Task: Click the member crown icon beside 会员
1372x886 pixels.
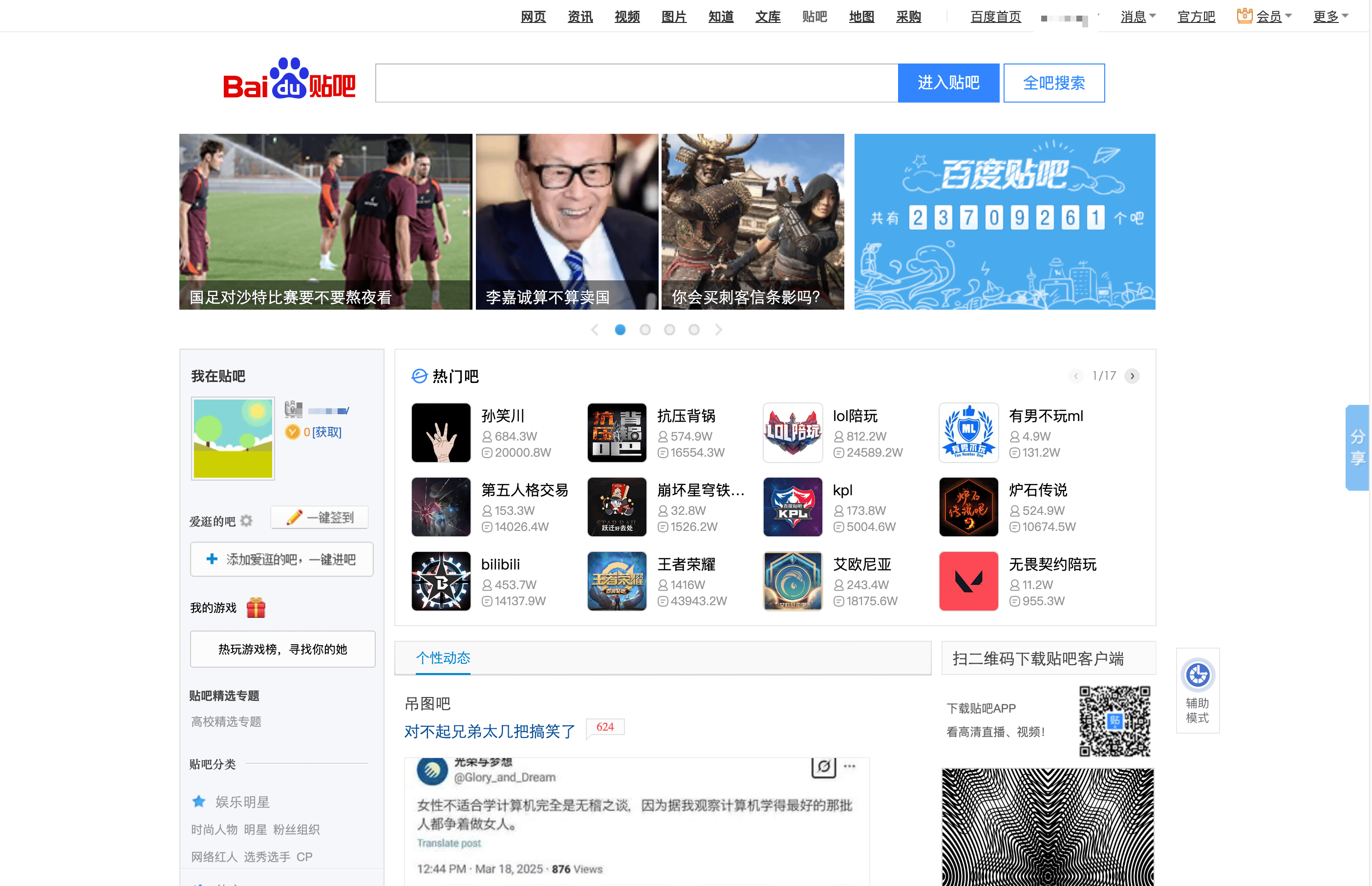Action: pyautogui.click(x=1244, y=15)
